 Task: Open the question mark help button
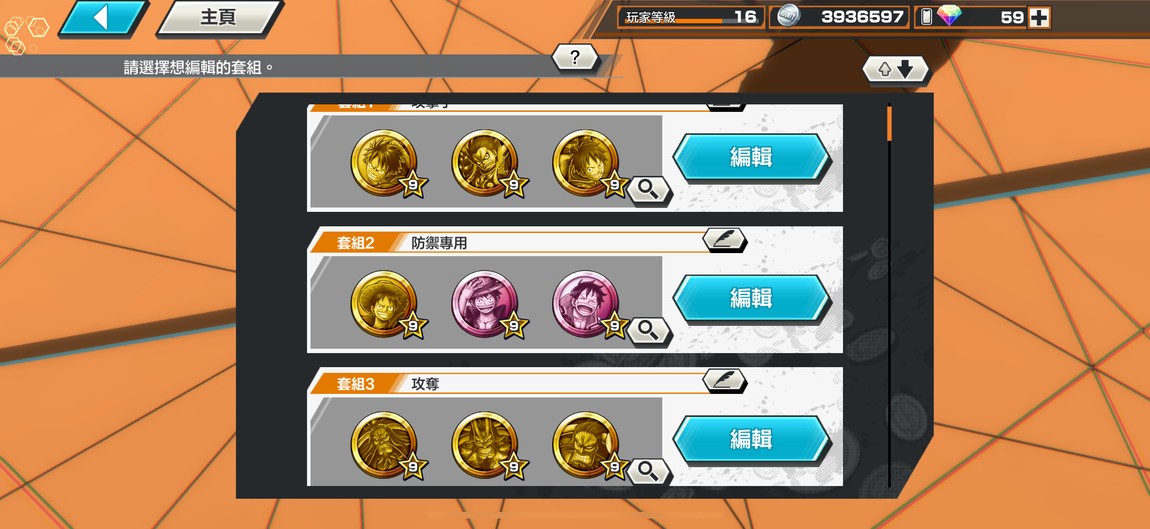point(574,58)
